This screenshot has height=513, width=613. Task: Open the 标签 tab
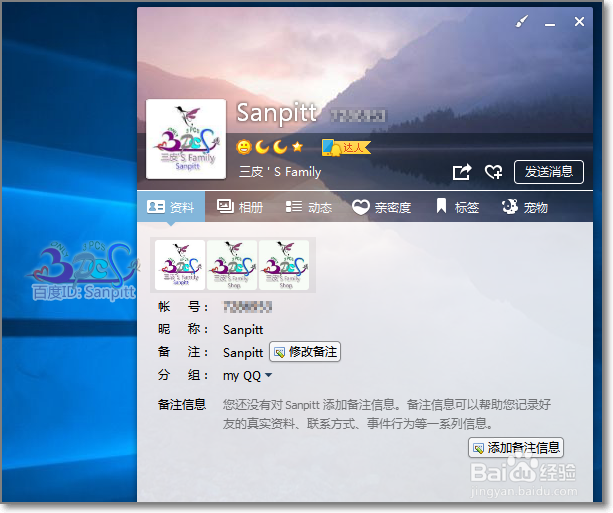(x=458, y=207)
